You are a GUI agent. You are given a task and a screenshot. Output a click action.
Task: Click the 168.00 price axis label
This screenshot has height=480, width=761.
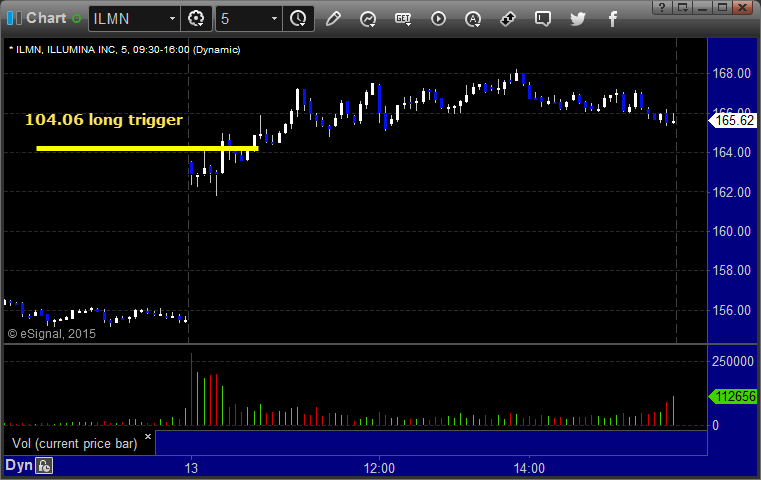(731, 74)
